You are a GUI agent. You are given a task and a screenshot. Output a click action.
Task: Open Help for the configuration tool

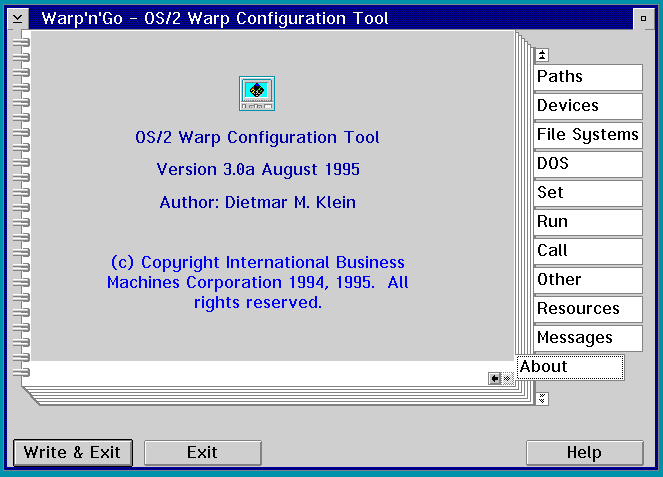584,453
